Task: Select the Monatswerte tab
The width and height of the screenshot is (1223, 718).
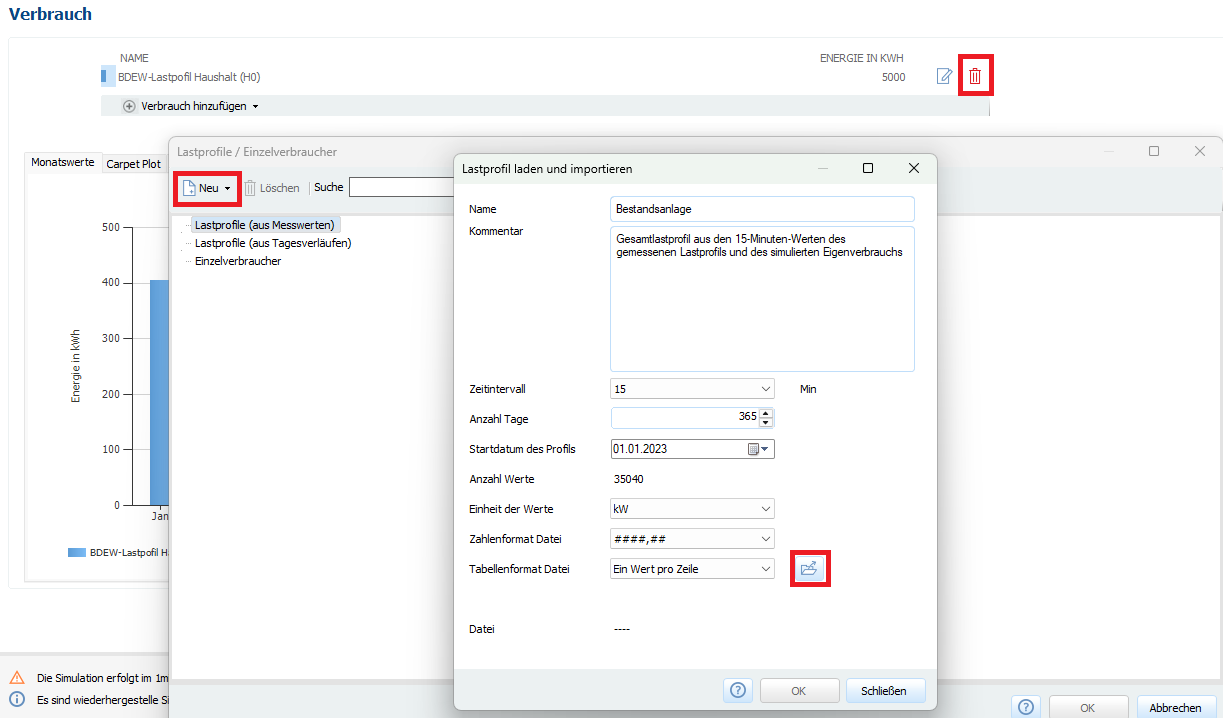Action: 63,162
